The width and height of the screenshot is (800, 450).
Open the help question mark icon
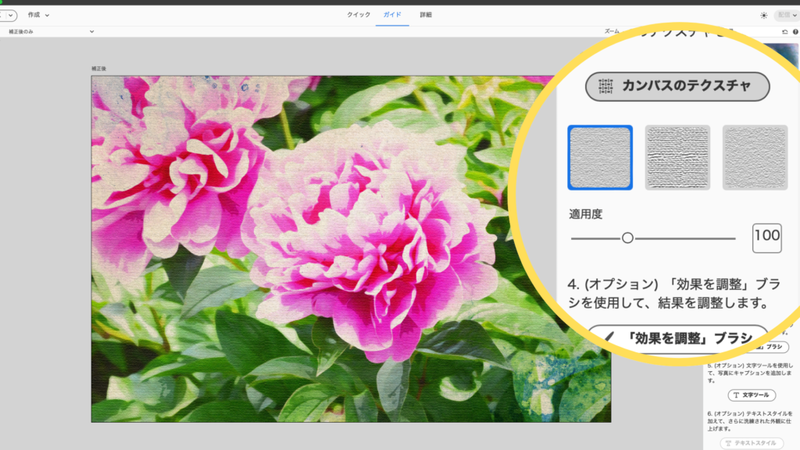point(795,32)
